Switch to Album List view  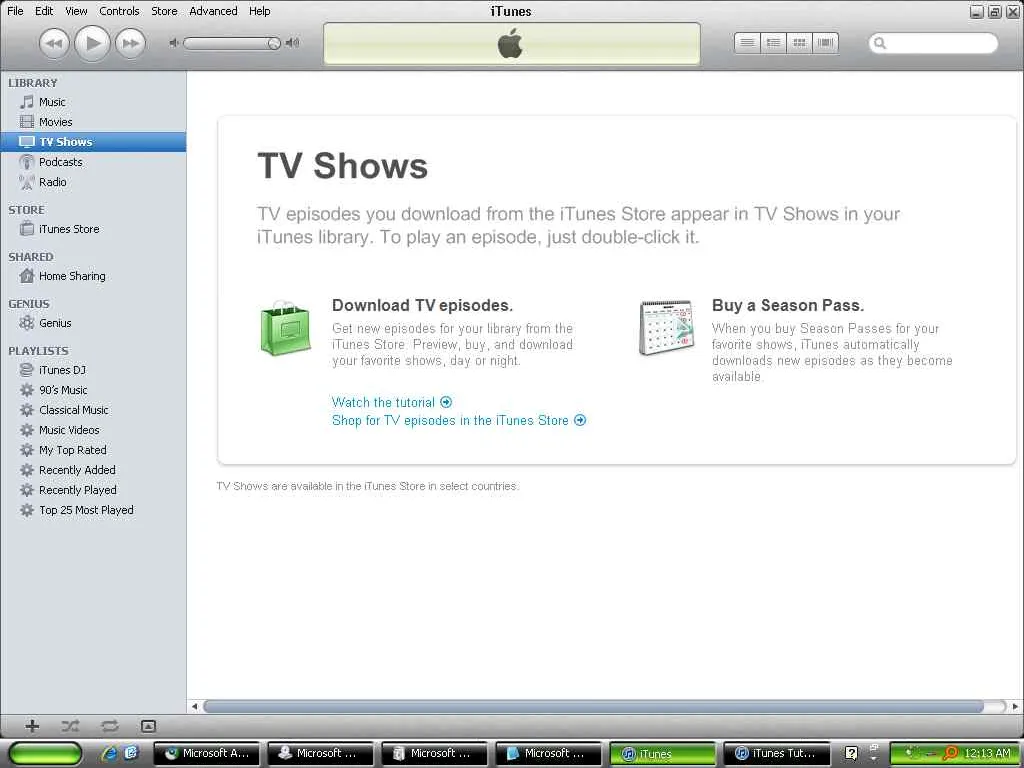click(774, 43)
